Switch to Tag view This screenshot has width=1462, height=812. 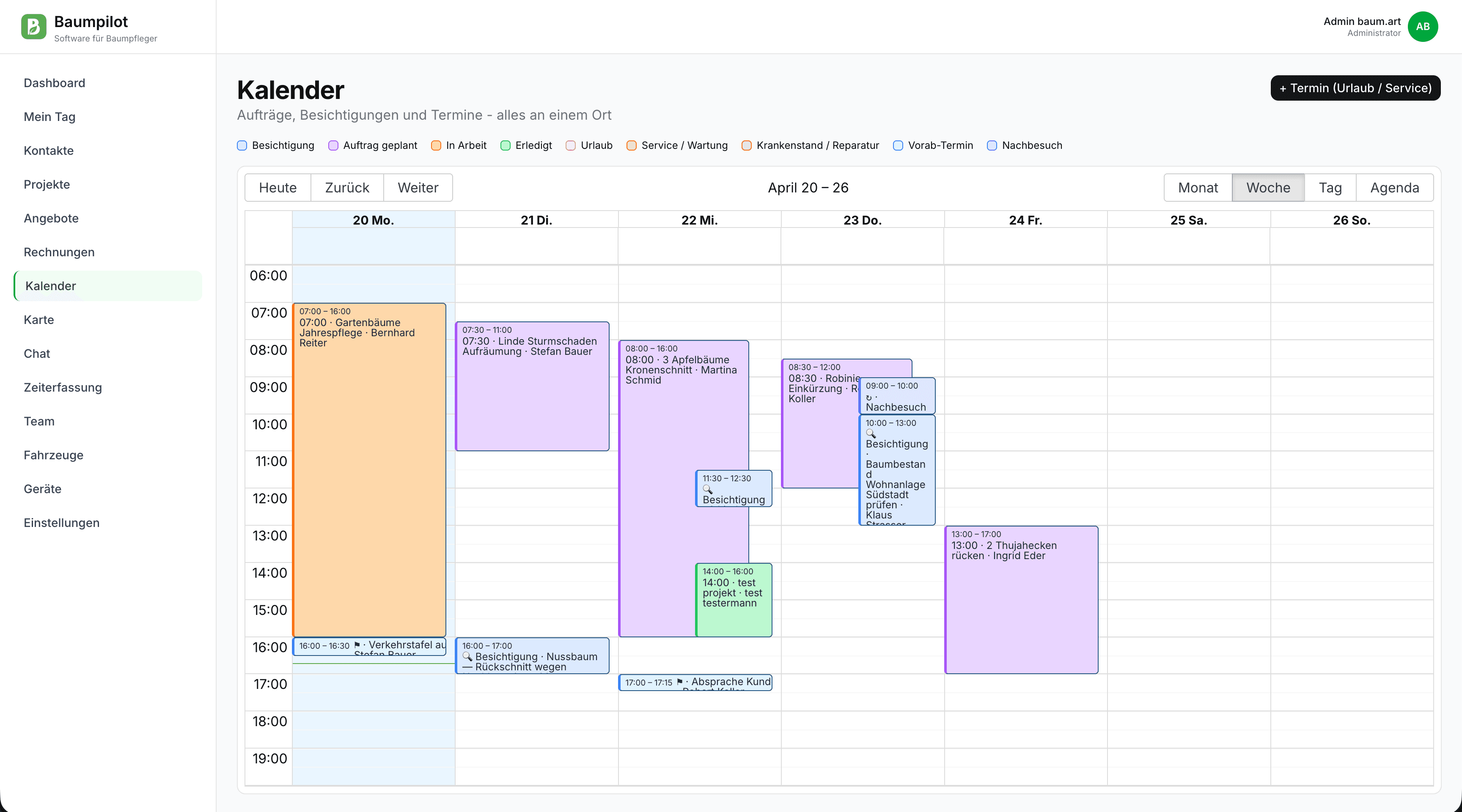pyautogui.click(x=1330, y=188)
